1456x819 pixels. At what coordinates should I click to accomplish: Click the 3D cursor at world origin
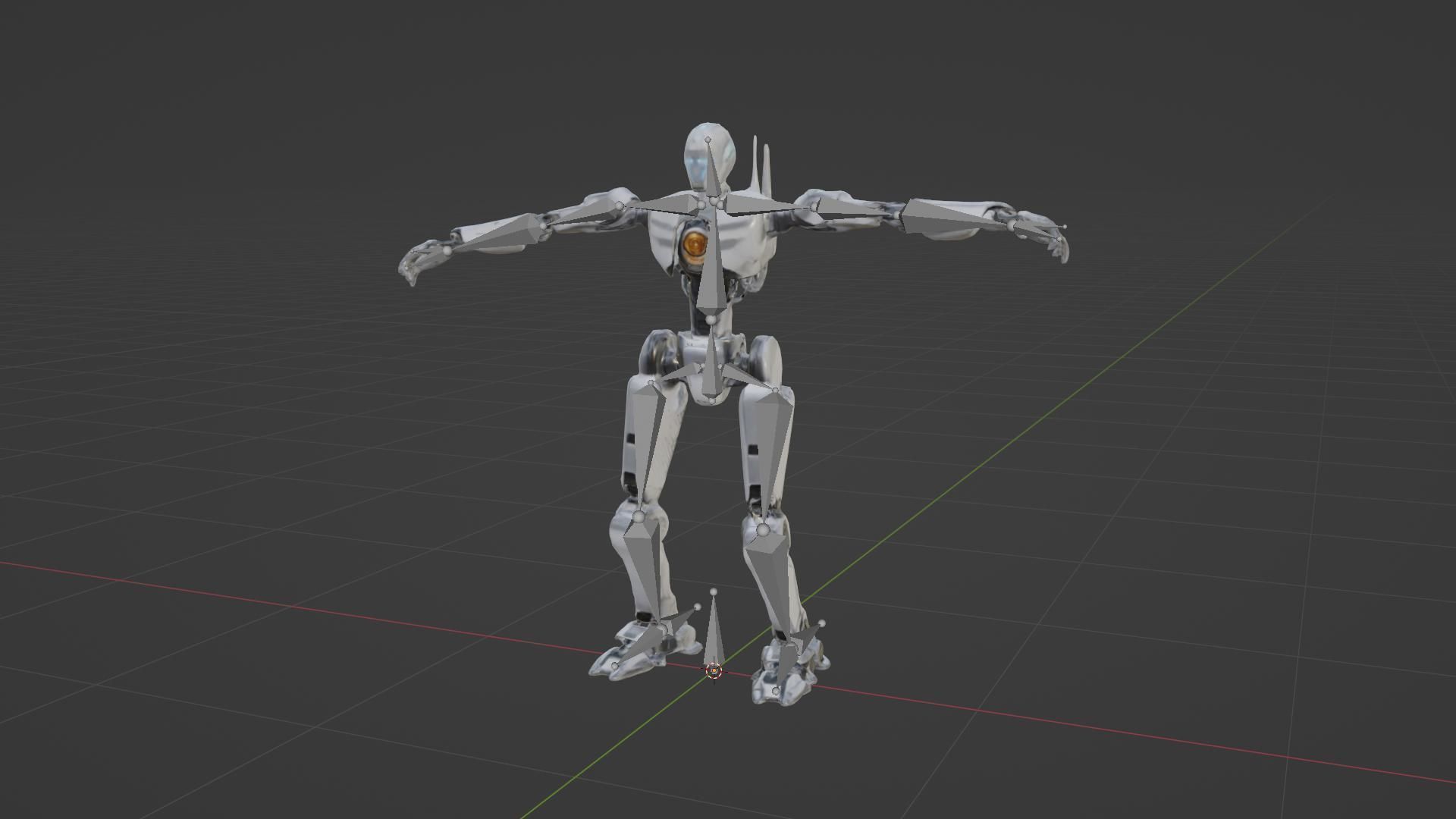(x=713, y=670)
